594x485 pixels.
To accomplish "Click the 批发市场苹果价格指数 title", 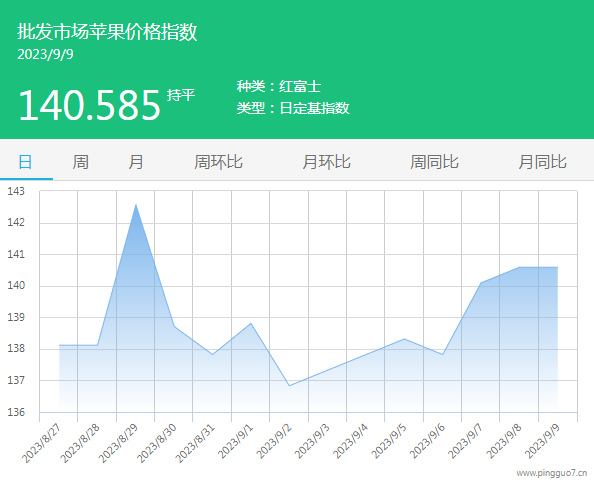I will coord(107,31).
